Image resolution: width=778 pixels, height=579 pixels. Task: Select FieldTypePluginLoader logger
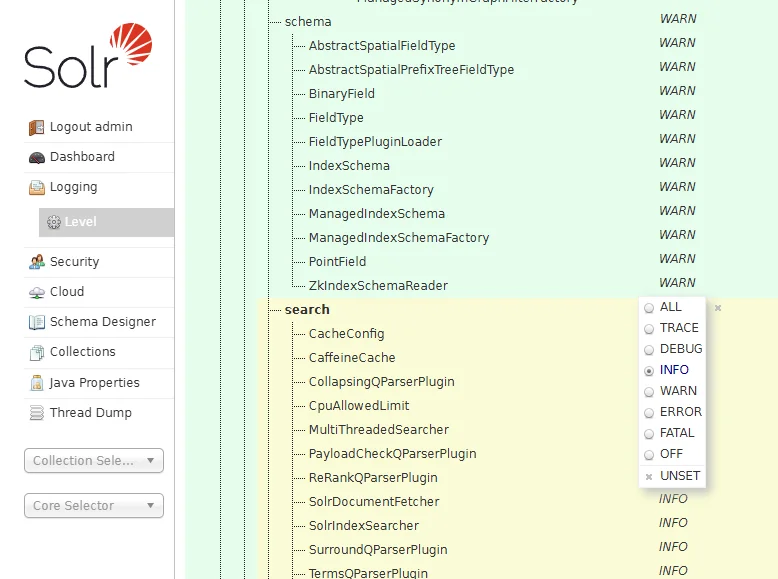(375, 142)
